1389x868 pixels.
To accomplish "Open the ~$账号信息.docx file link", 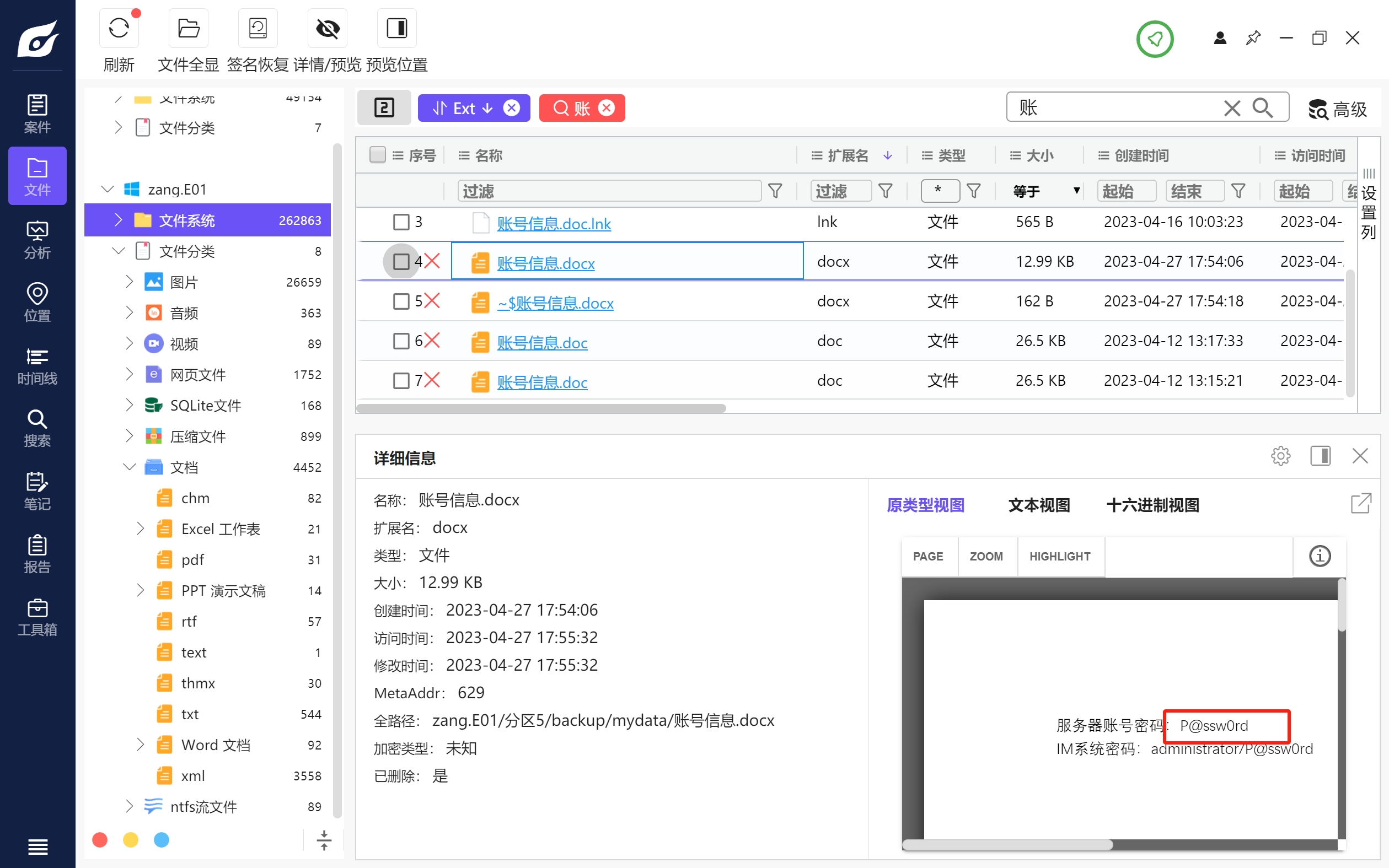I will pos(555,302).
